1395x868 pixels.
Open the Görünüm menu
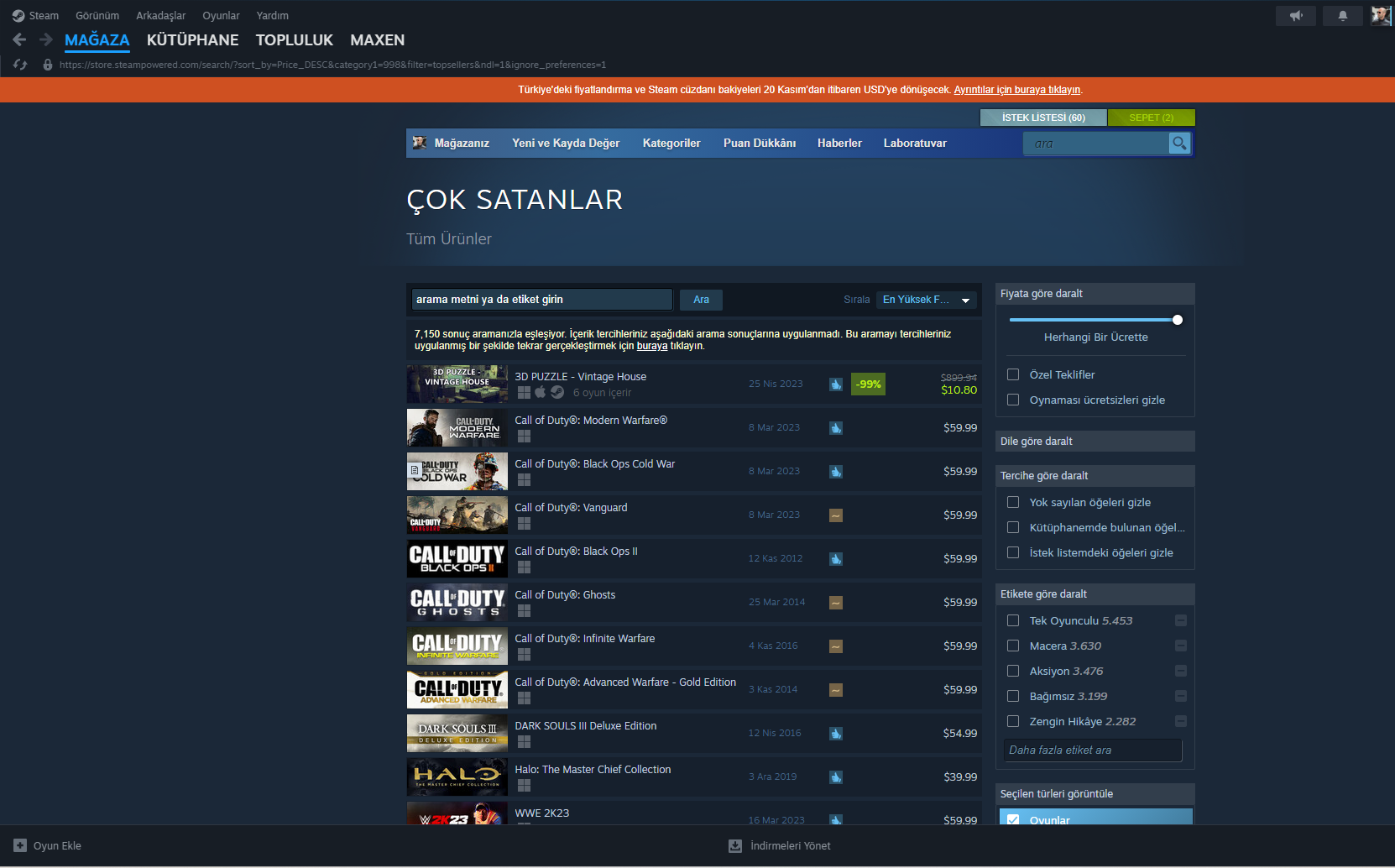(x=97, y=16)
